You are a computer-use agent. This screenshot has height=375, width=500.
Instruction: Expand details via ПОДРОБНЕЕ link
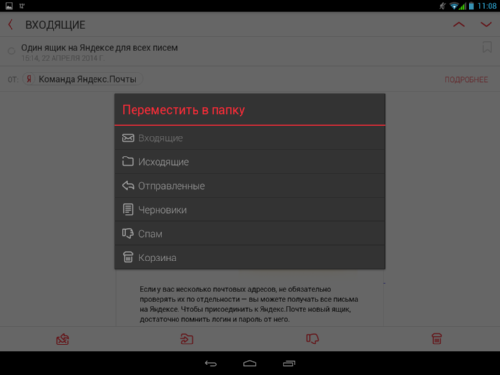click(x=466, y=80)
